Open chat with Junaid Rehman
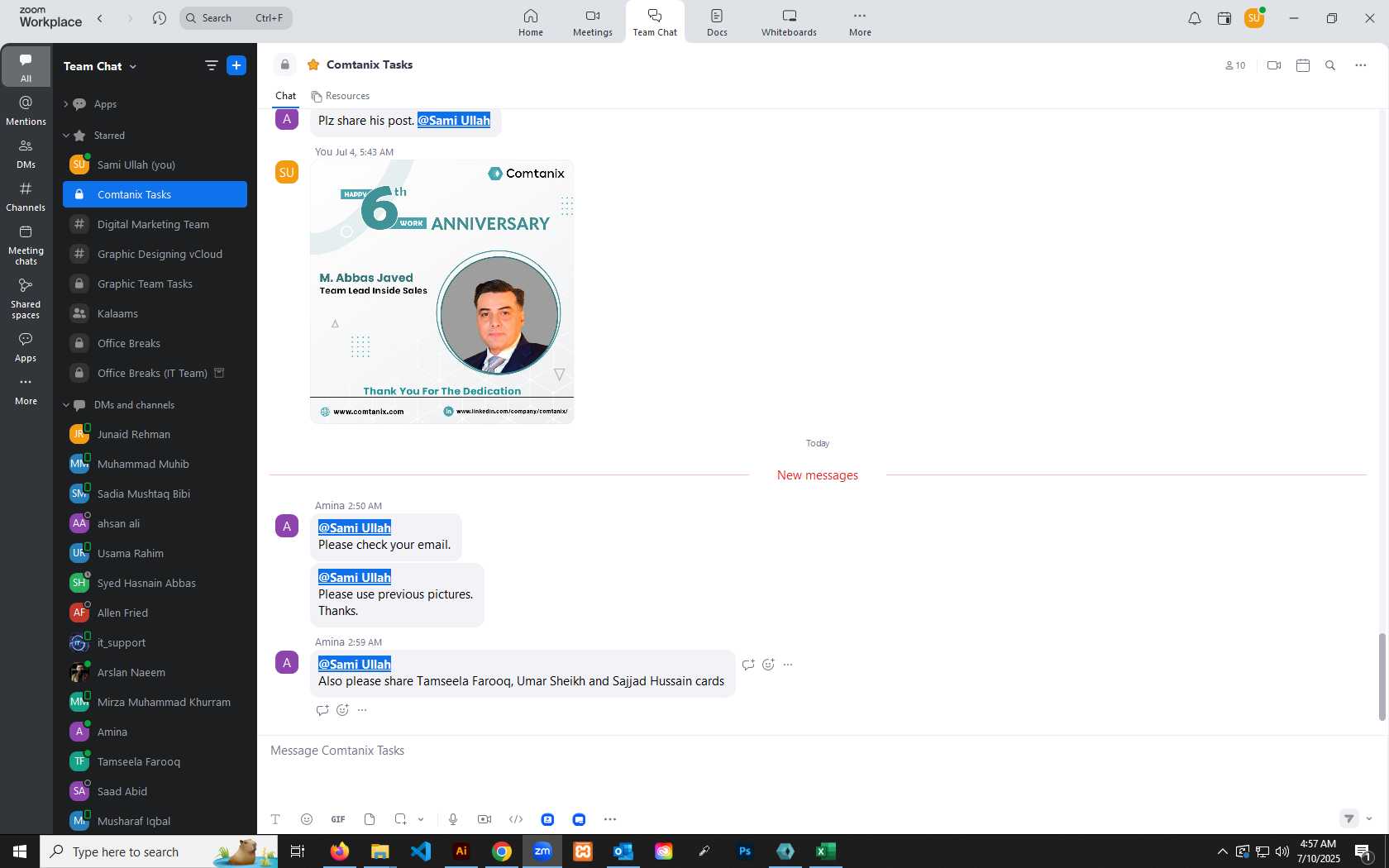Viewport: 1389px width, 868px height. (x=155, y=434)
